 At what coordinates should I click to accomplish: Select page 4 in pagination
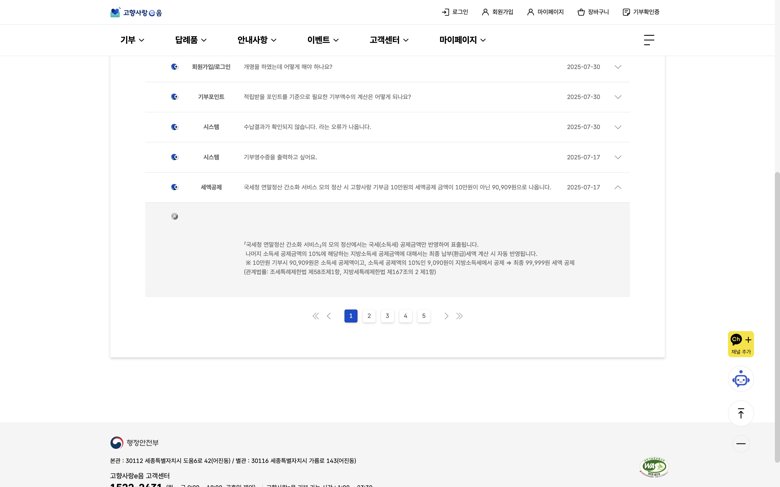405,316
